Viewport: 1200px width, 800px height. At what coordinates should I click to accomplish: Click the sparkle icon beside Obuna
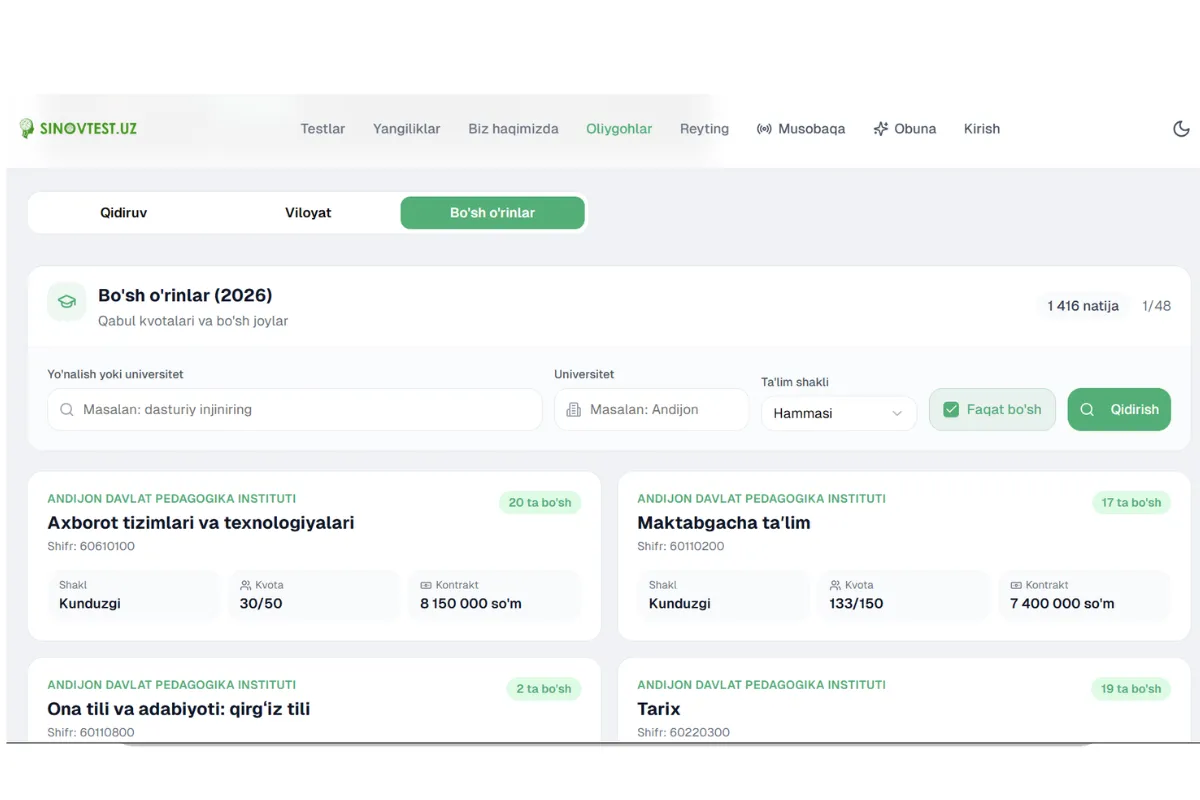pyautogui.click(x=880, y=129)
